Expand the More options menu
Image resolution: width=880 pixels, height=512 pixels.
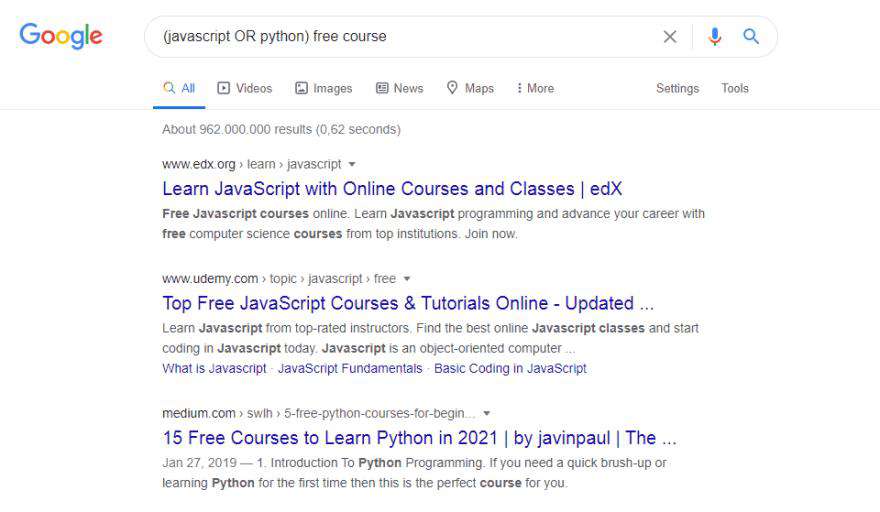(535, 88)
